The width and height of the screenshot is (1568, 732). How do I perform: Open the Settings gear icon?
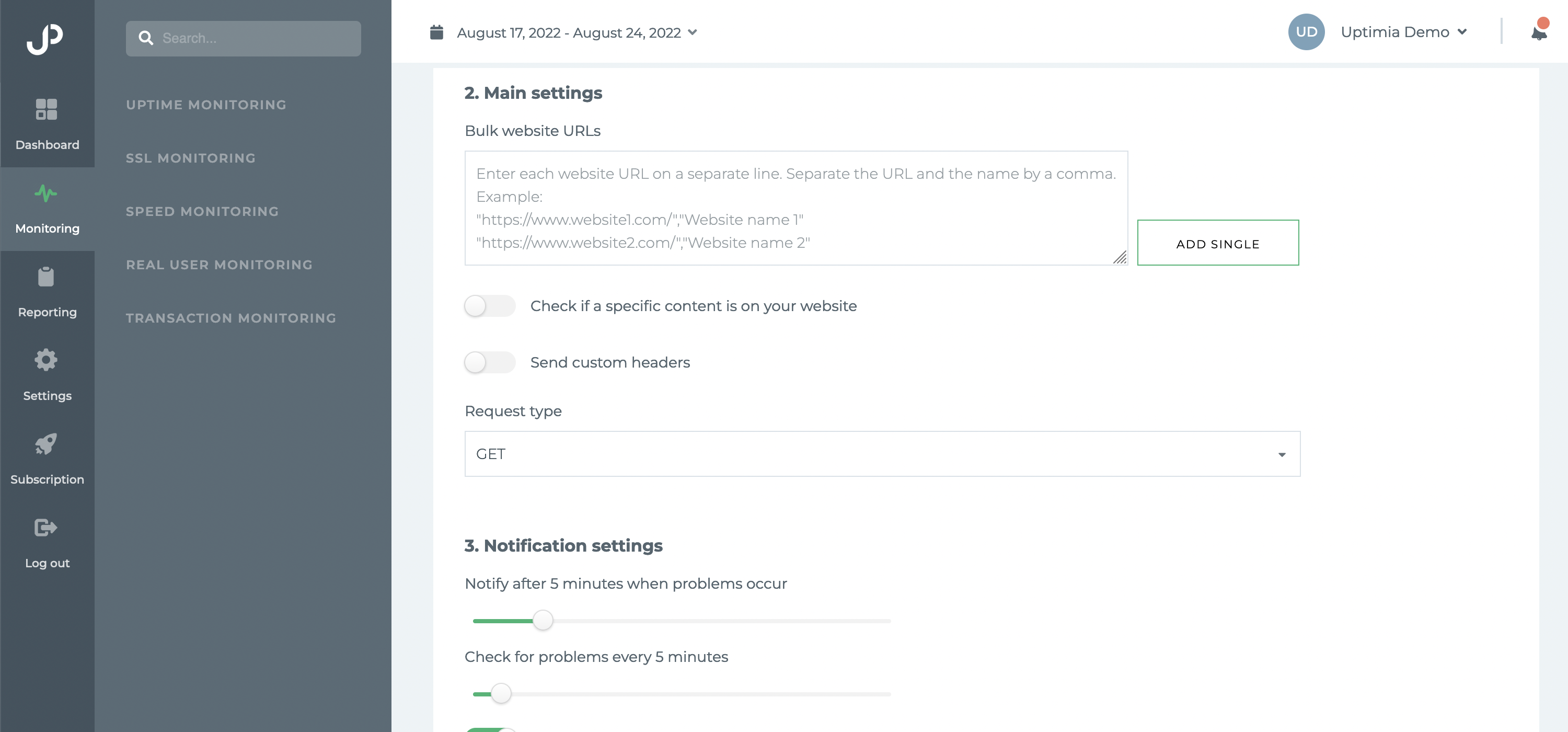47,360
